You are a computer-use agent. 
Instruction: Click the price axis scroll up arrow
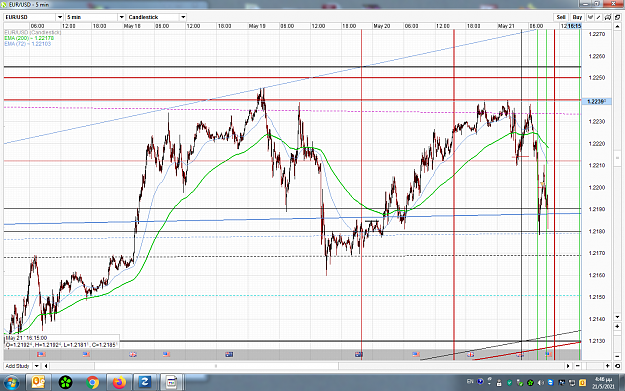tap(617, 26)
